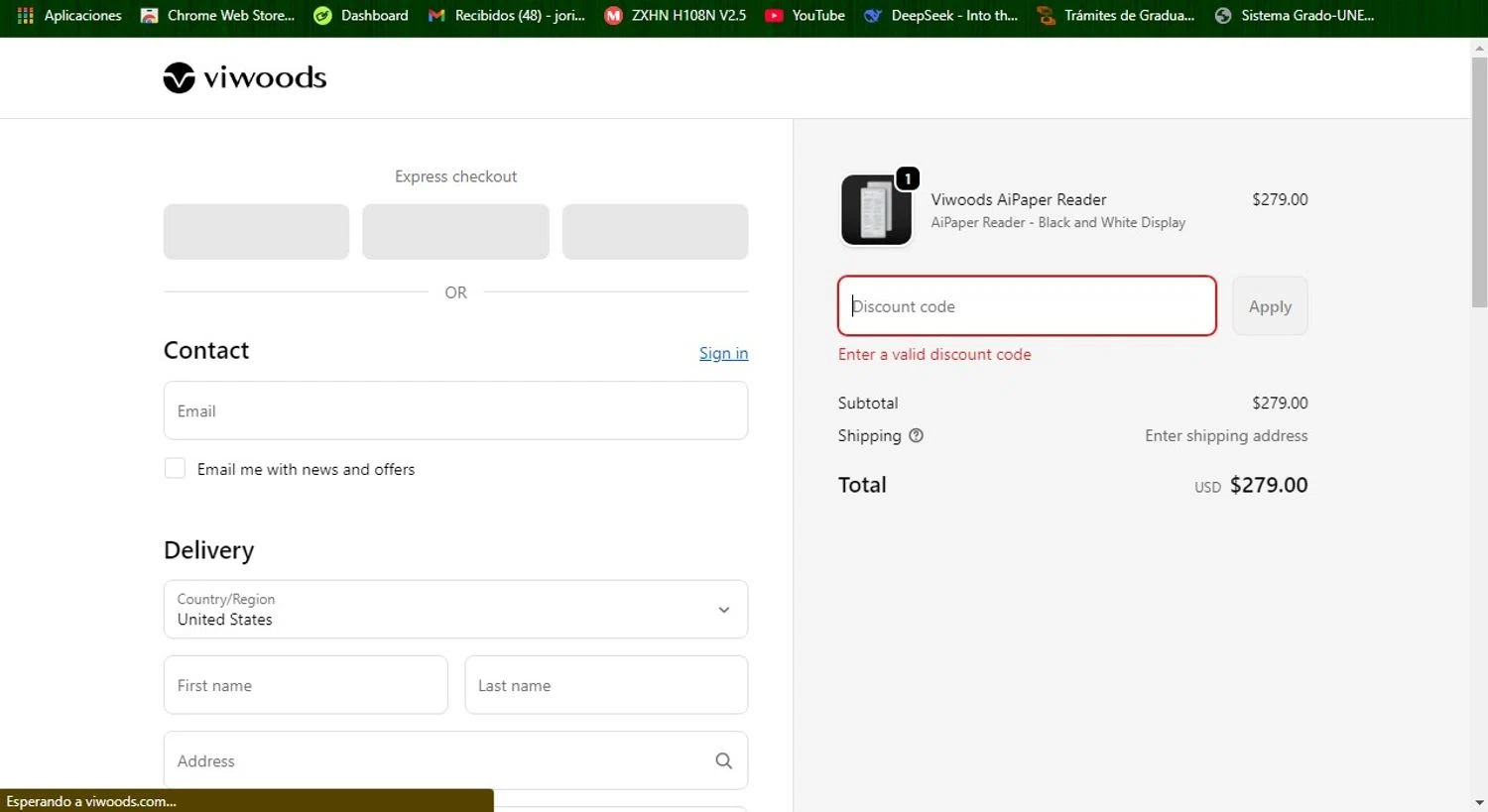
Task: Click the 'Enter shipping address' text
Action: pos(1226,435)
